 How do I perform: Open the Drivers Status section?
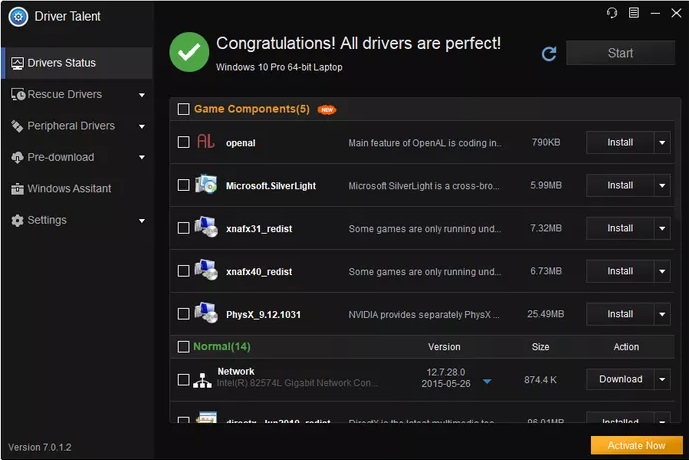click(77, 63)
